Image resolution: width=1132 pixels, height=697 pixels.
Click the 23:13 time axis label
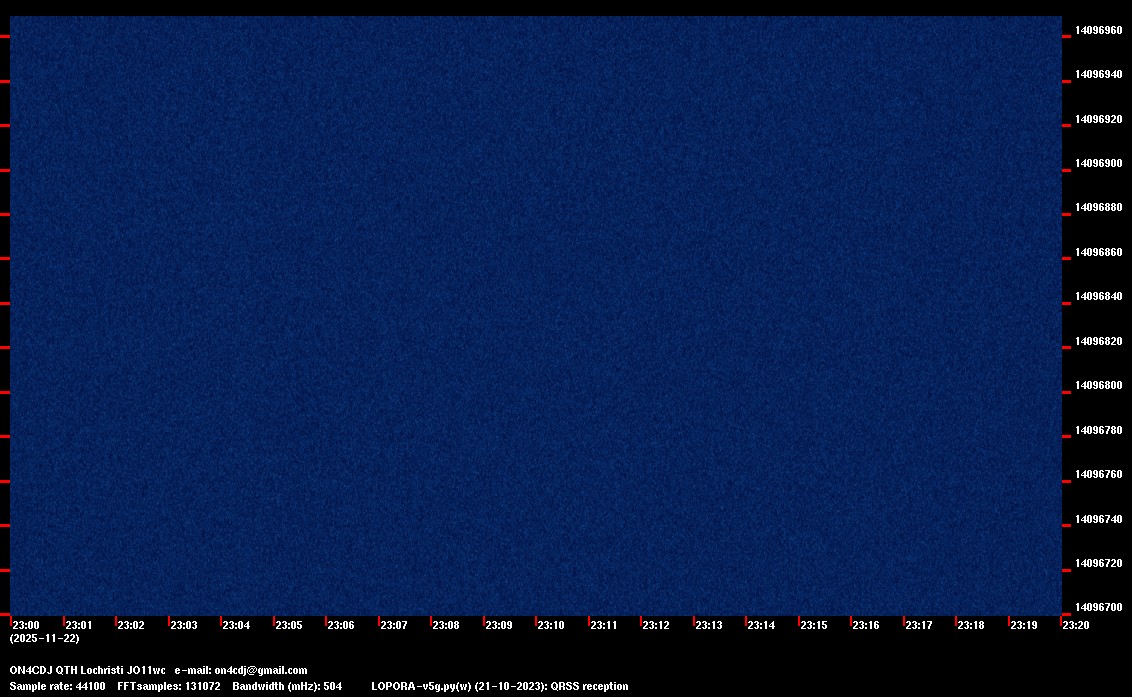tap(708, 625)
